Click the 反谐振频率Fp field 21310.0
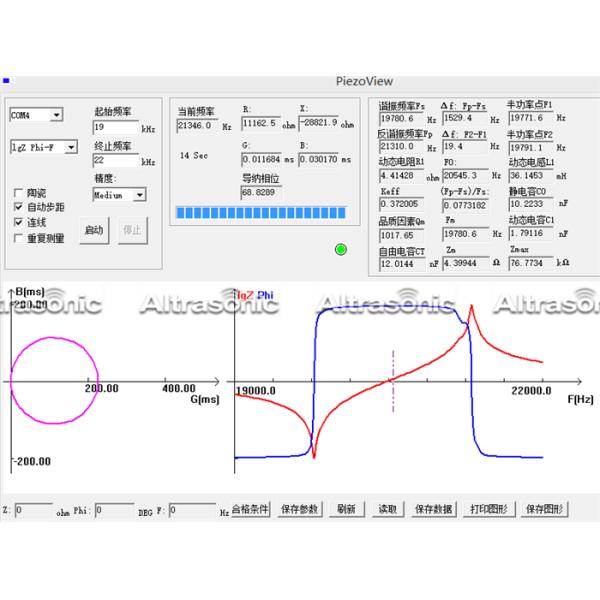 click(401, 147)
